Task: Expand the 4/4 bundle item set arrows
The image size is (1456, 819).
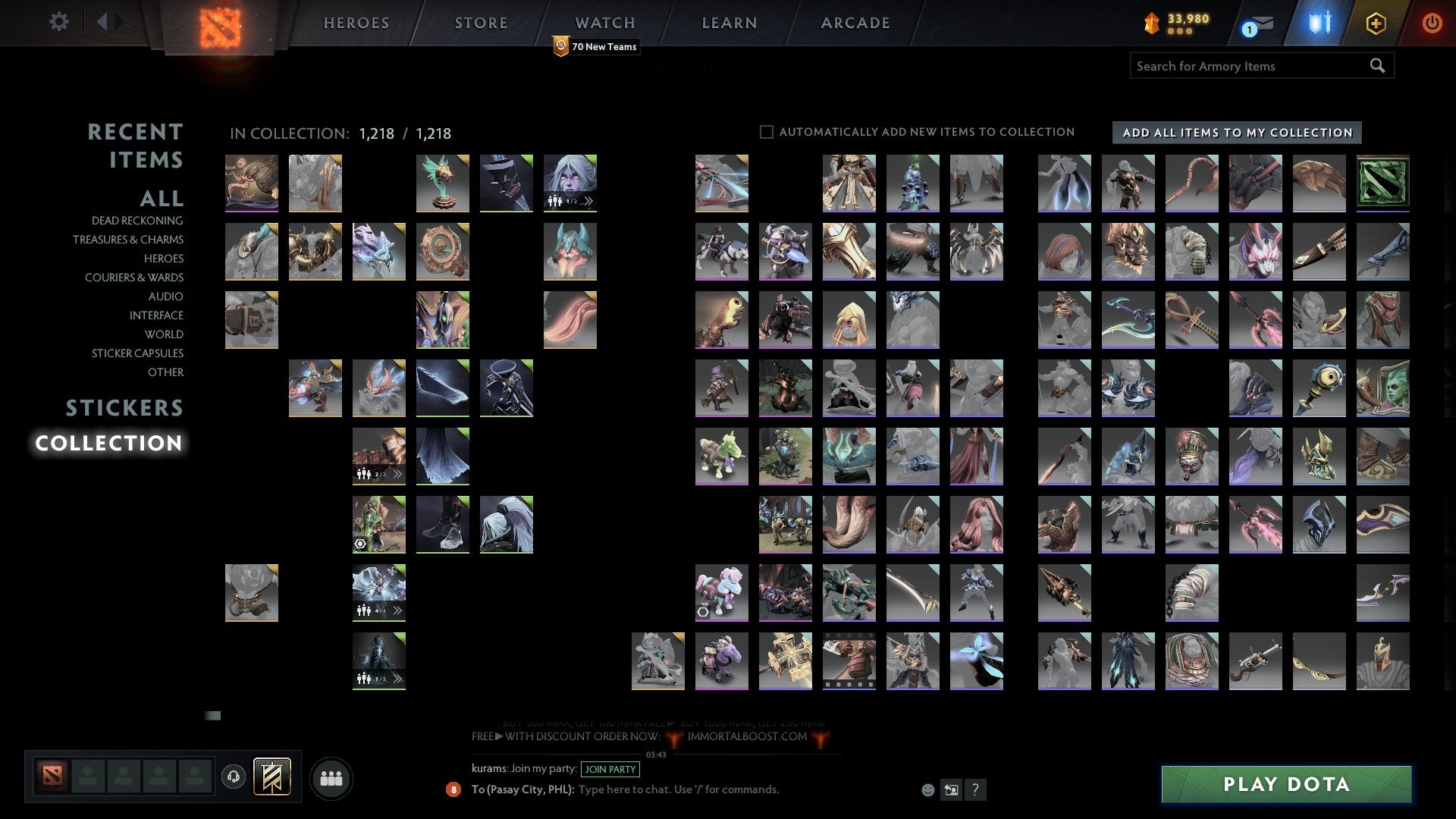Action: coord(397,610)
